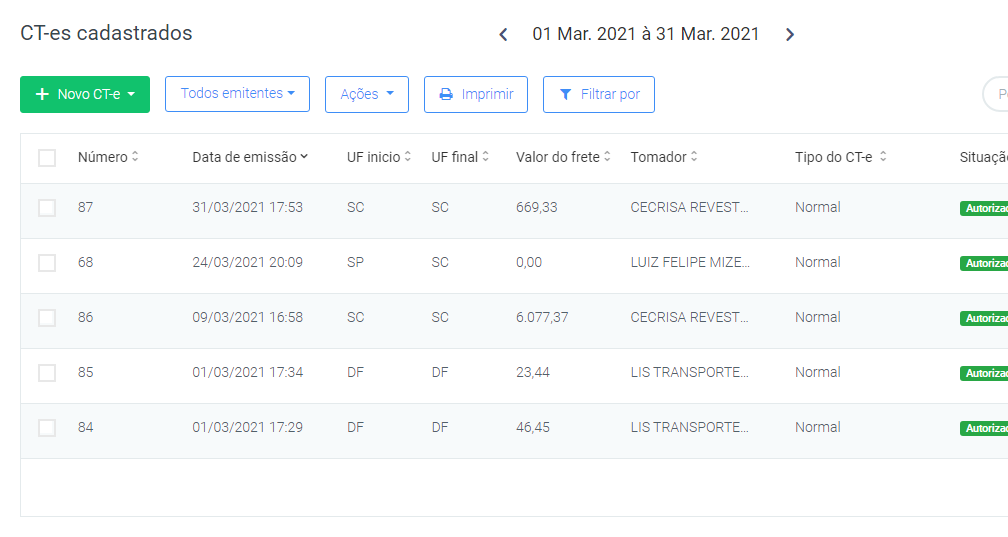The width and height of the screenshot is (1008, 537).
Task: Select the checkbox for CT-e 85
Action: coord(47,373)
